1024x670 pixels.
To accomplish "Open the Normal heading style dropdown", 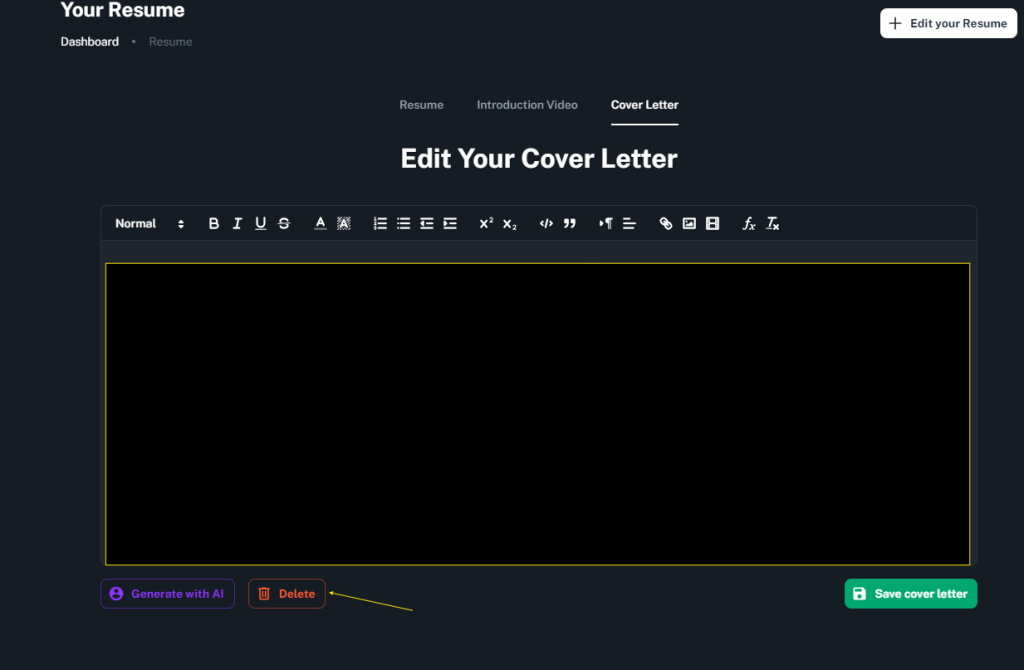I will pos(150,223).
